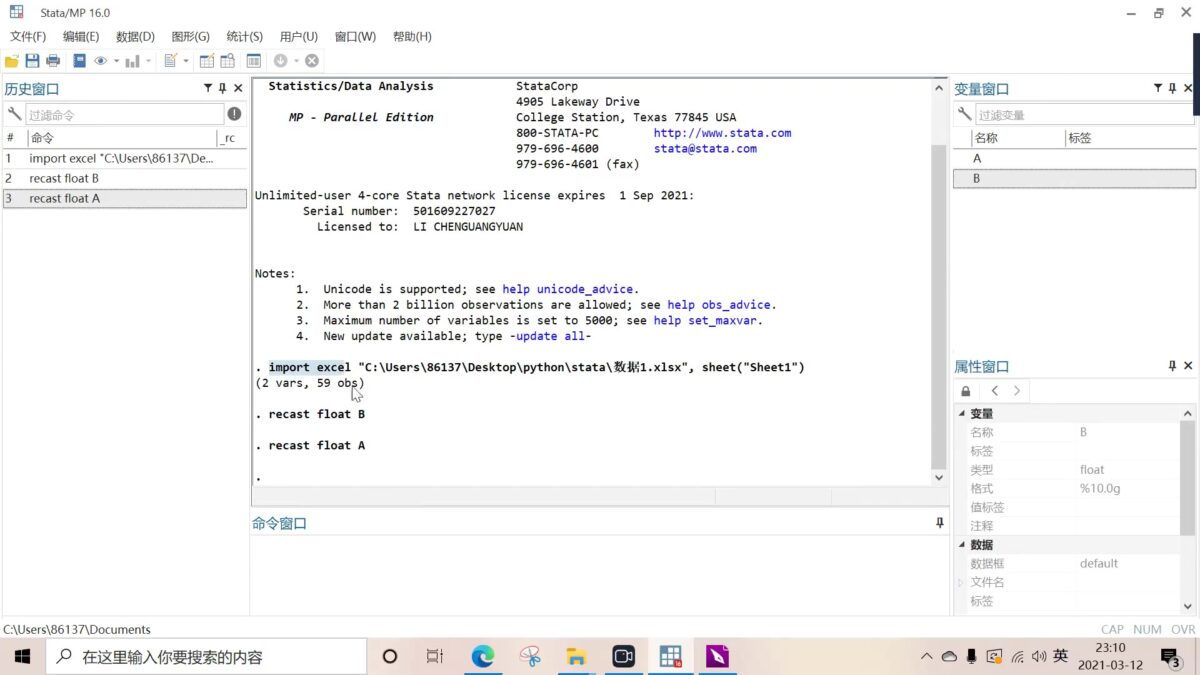The image size is (1200, 675).
Task: Toggle the pin icon of 历史窗口
Action: tap(223, 88)
